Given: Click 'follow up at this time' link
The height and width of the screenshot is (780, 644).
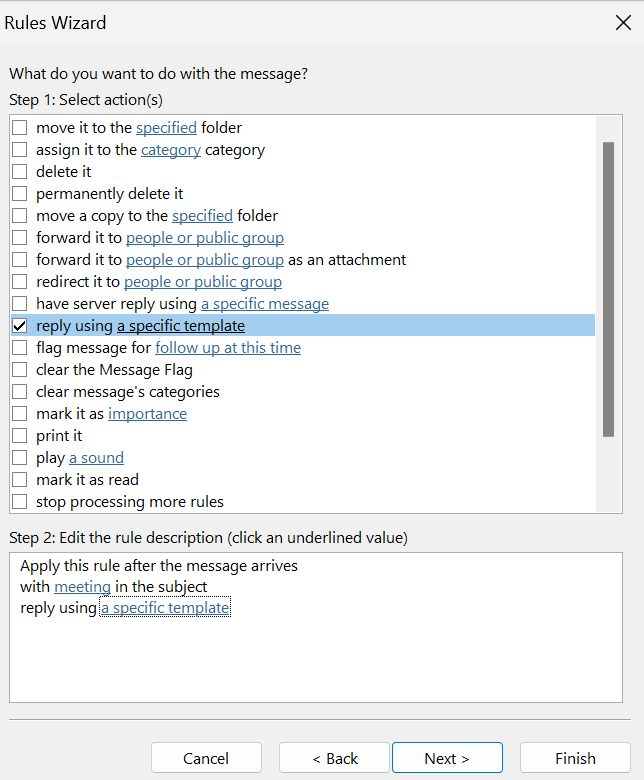Looking at the screenshot, I should click(228, 348).
